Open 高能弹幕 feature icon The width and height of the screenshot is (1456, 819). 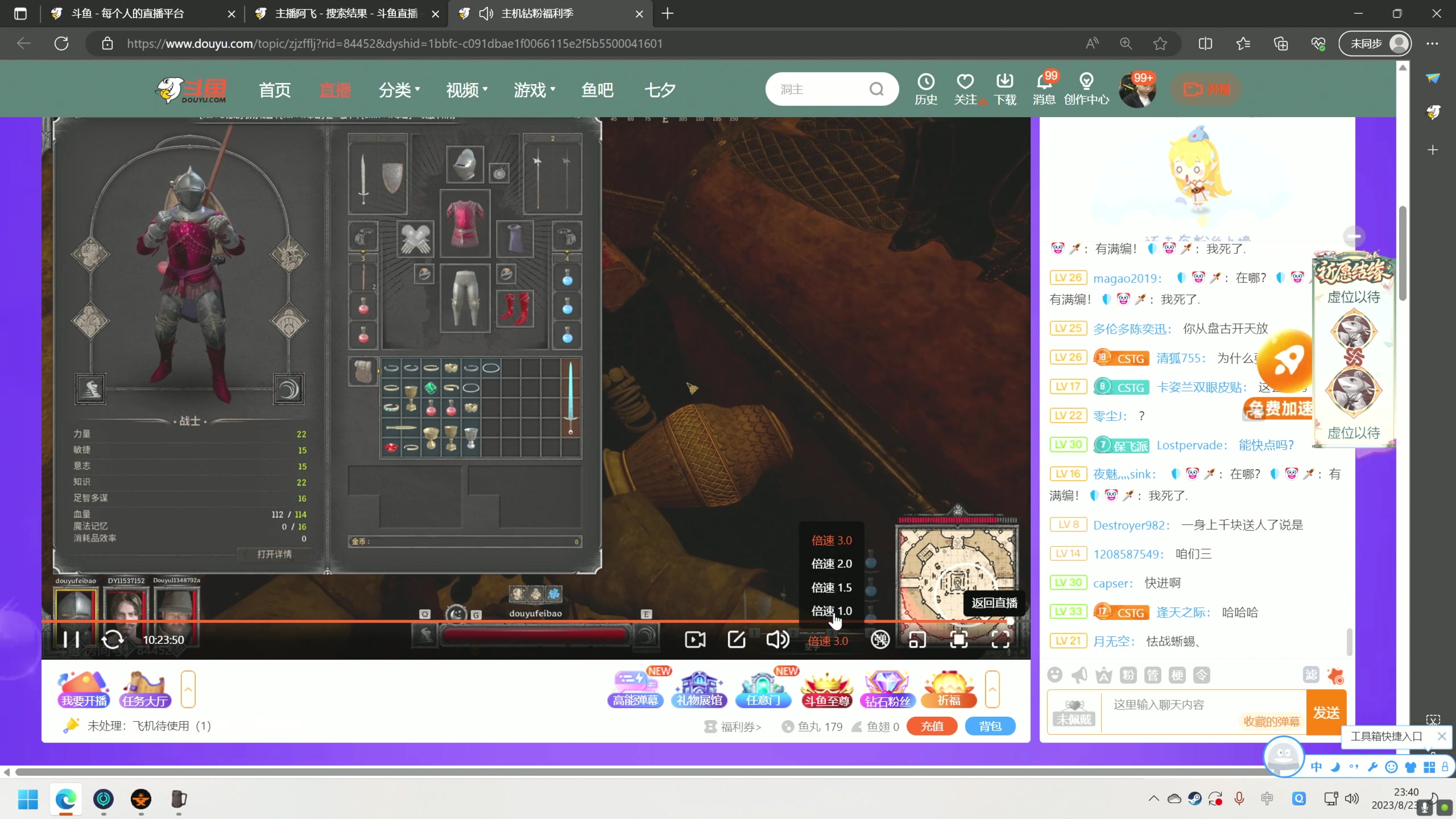635,689
